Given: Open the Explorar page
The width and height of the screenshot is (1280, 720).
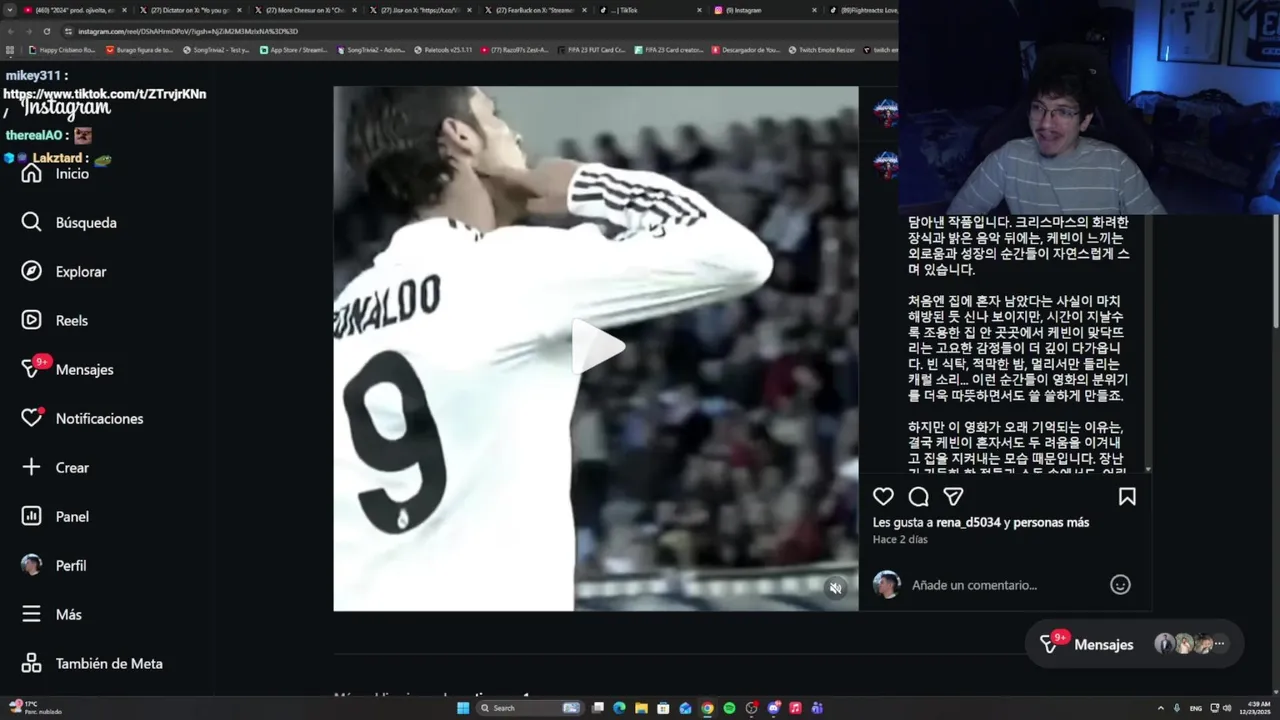Looking at the screenshot, I should pos(64,272).
